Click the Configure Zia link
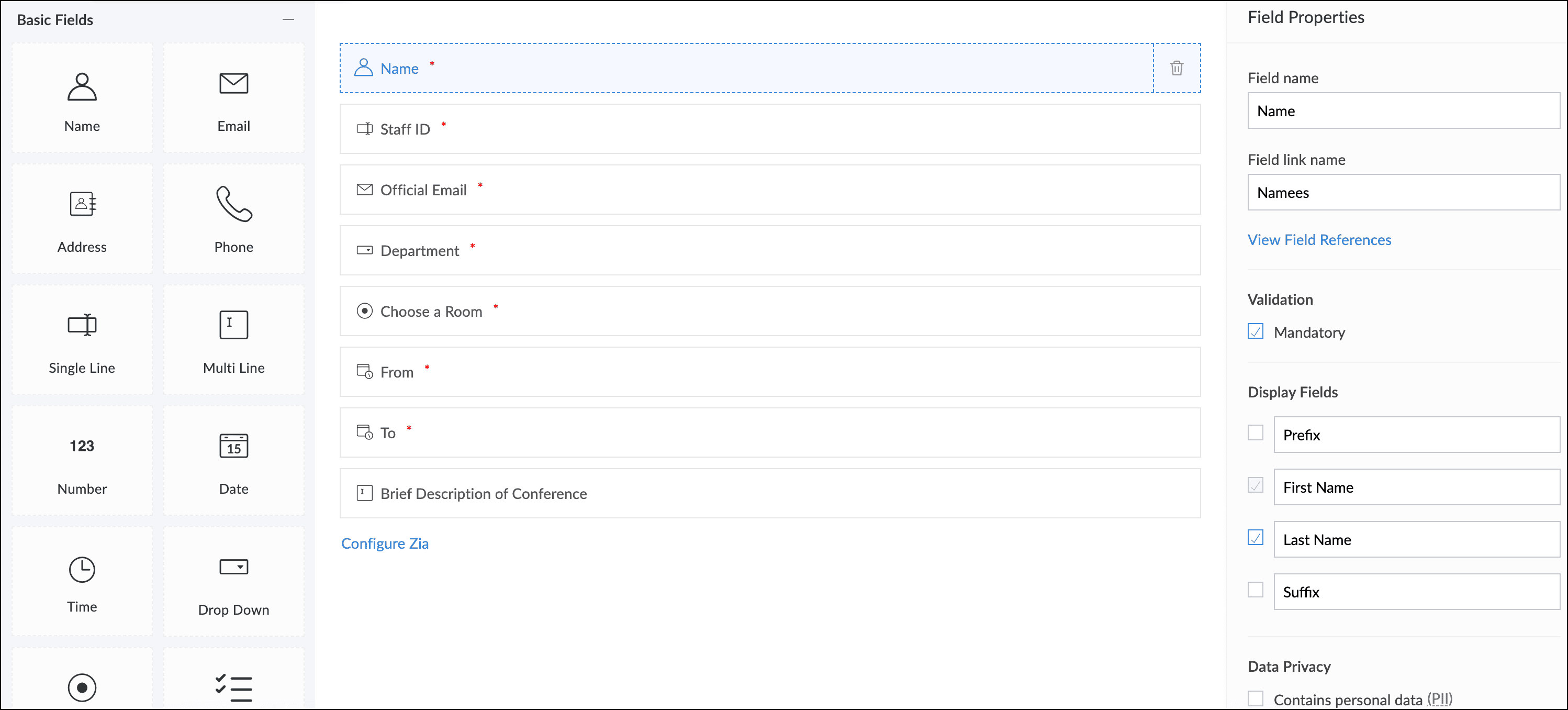The image size is (1568, 710). (x=385, y=543)
